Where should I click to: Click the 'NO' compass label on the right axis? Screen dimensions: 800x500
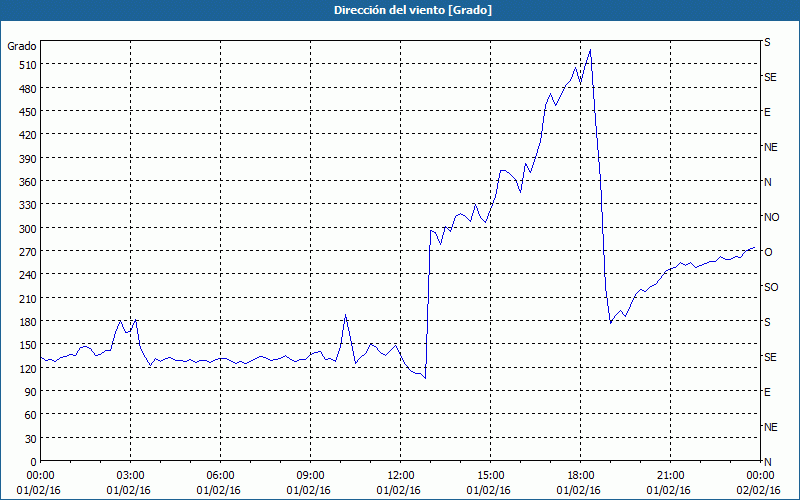pos(771,217)
